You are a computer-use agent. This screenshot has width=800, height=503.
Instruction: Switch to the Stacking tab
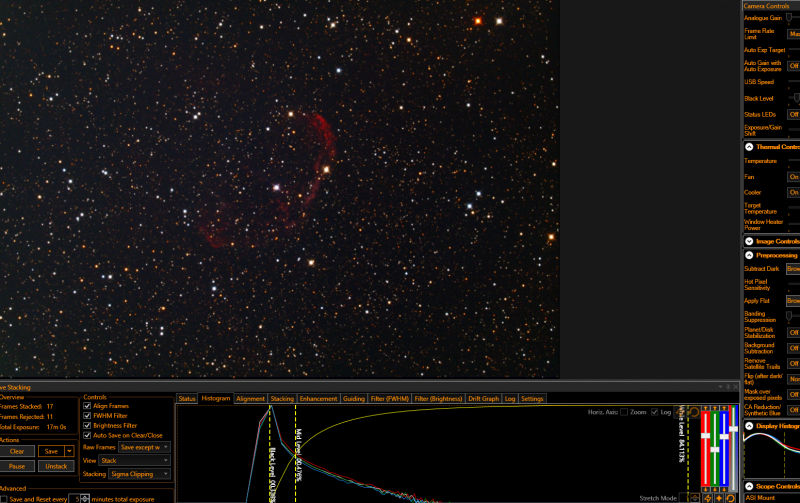[282, 398]
